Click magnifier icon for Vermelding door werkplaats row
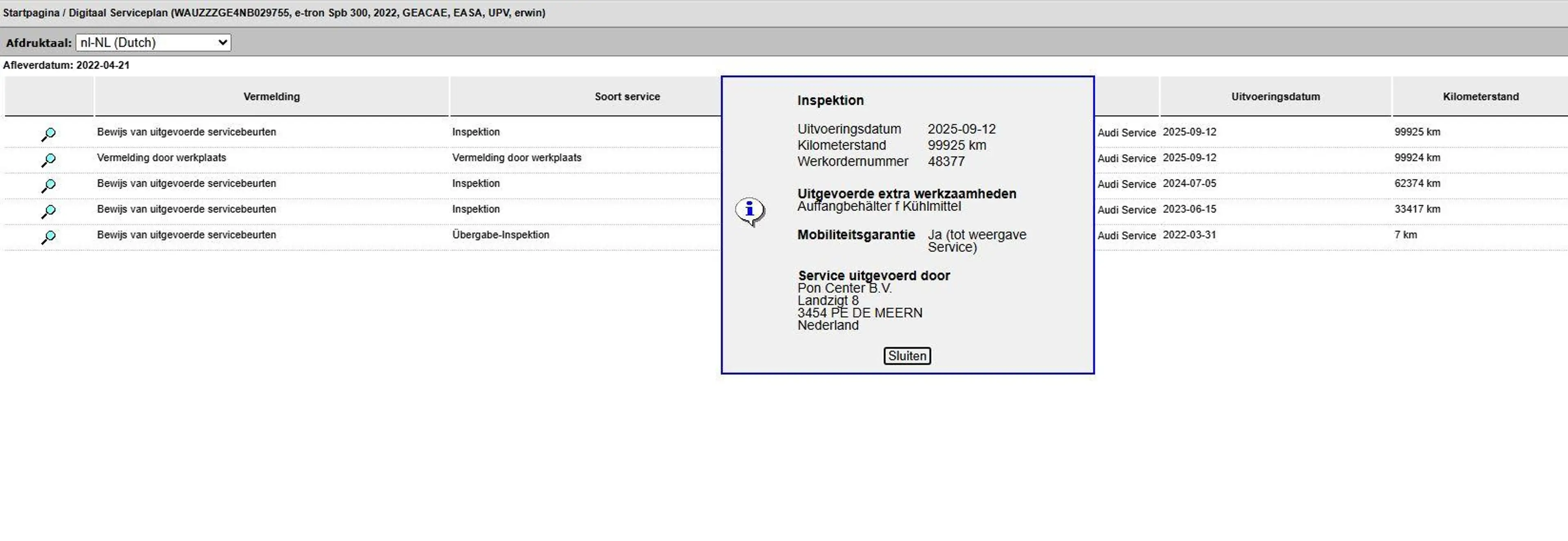Viewport: 1568px width, 541px height. pos(49,160)
